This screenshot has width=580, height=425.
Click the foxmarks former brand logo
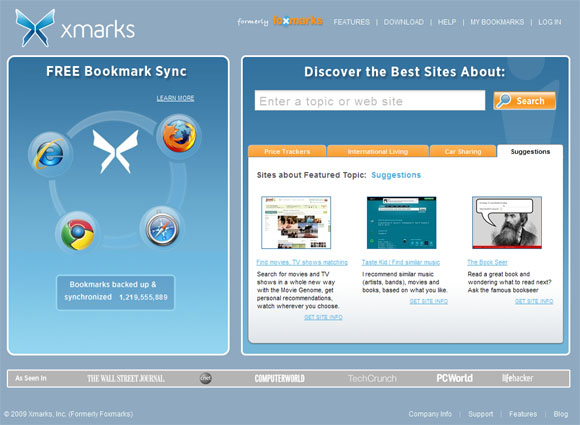coord(297,21)
